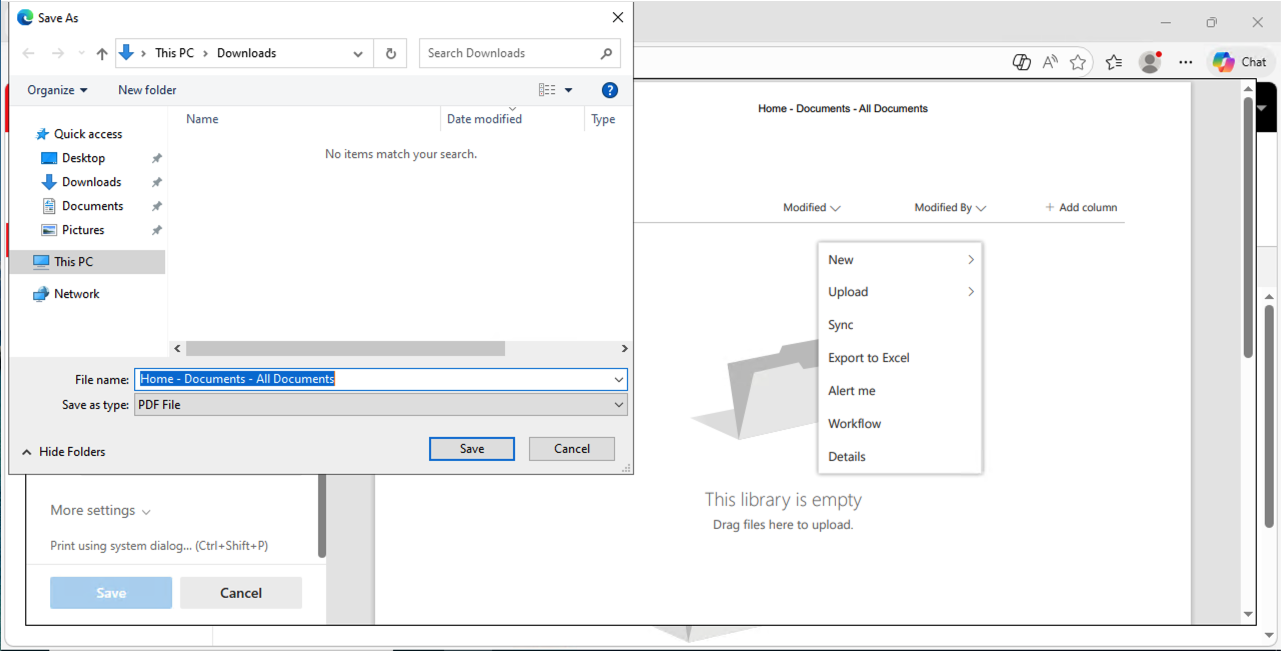Minimize the Edge browser window

(1166, 22)
